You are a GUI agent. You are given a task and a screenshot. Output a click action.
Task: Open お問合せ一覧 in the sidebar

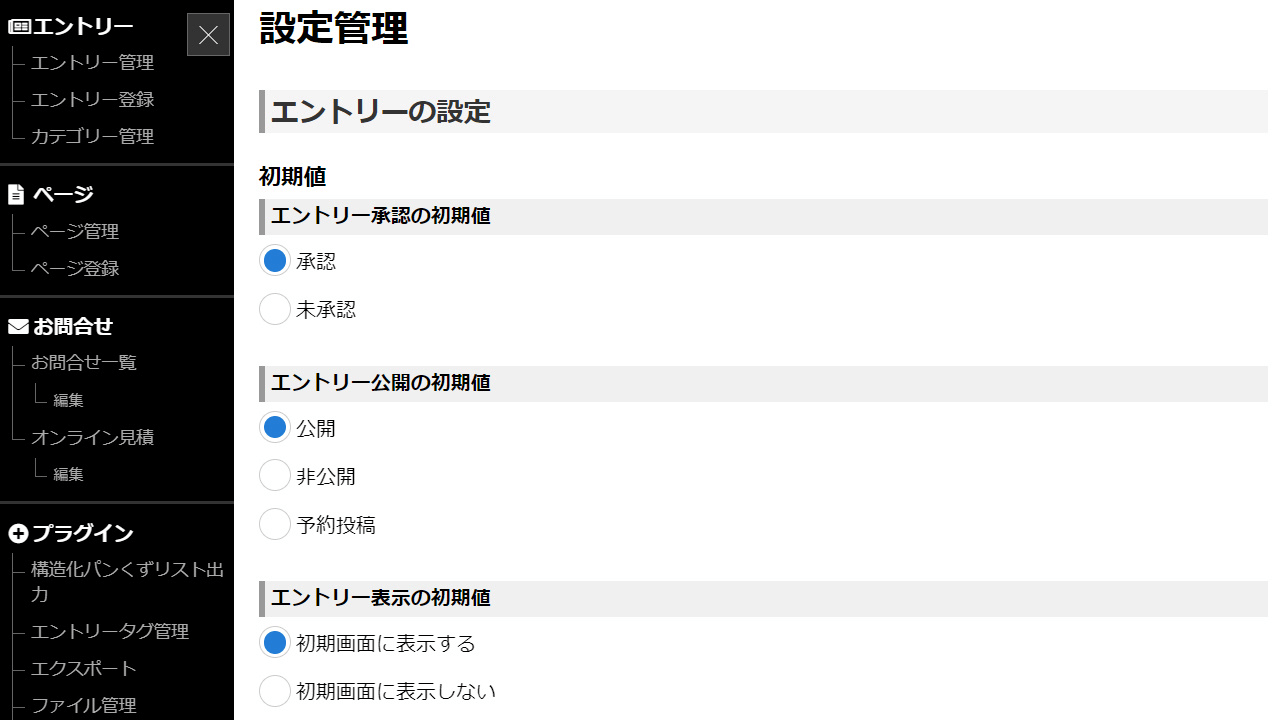pos(84,363)
